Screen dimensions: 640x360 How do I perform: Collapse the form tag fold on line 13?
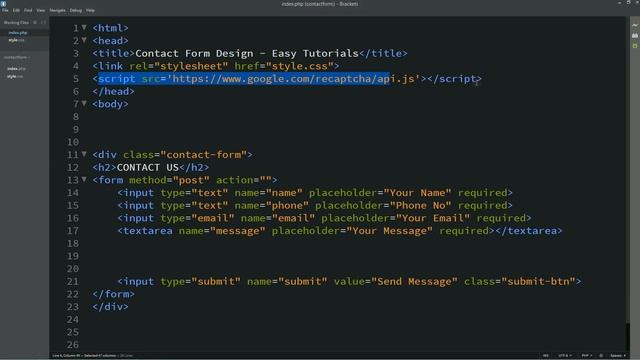[x=84, y=179]
